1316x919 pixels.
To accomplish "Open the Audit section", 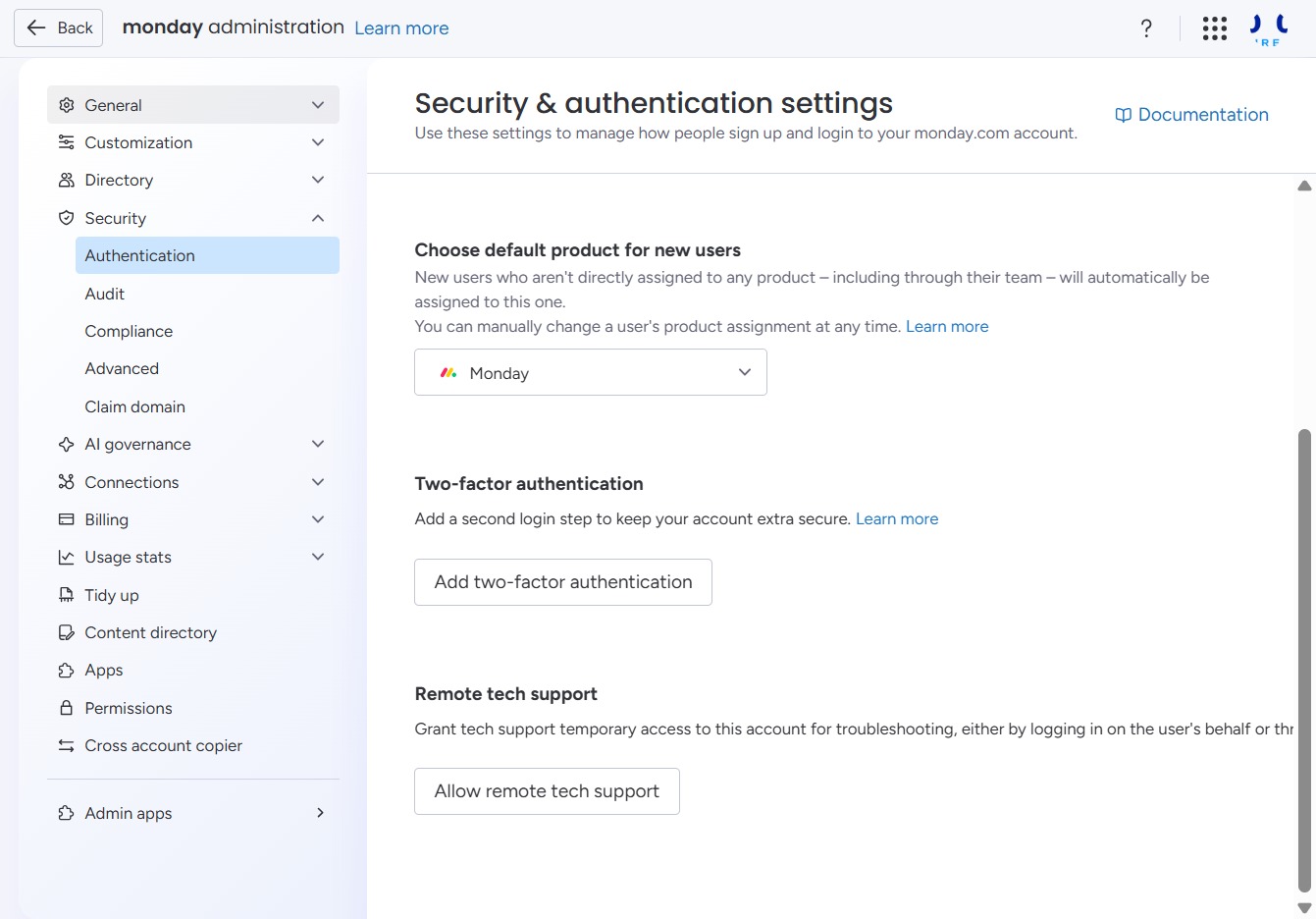I will (x=207, y=294).
